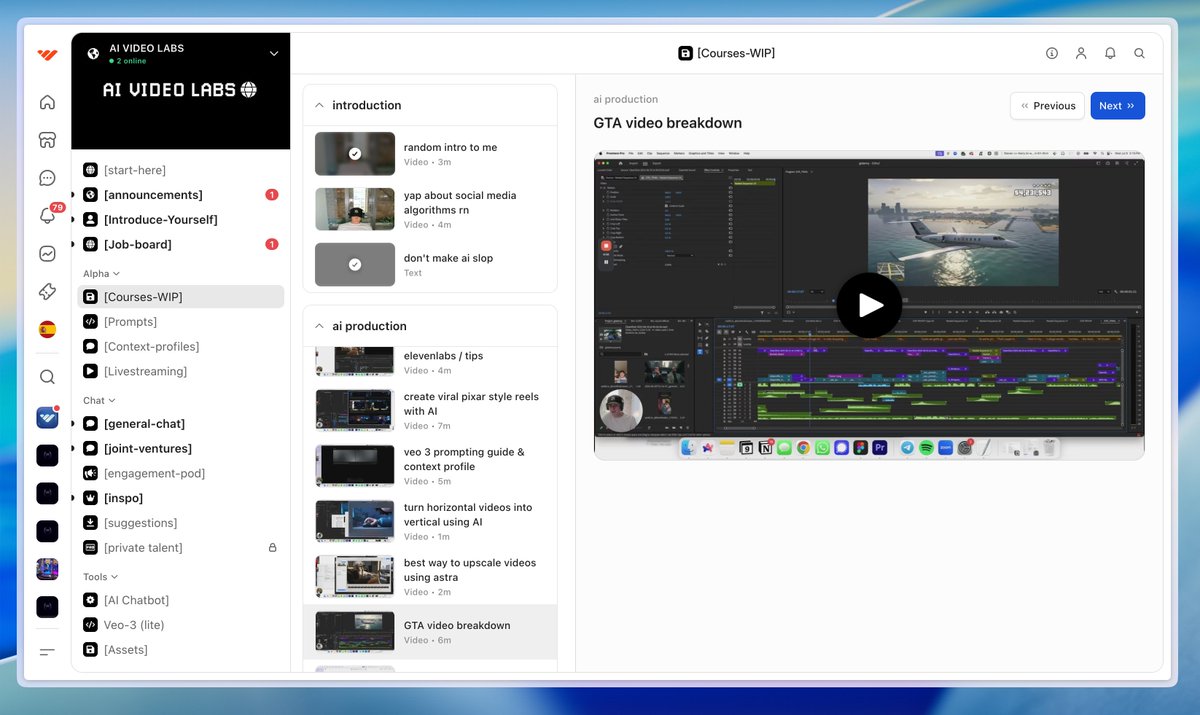1200x715 pixels.
Task: Open the [general-chat] channel
Action: [x=180, y=424]
